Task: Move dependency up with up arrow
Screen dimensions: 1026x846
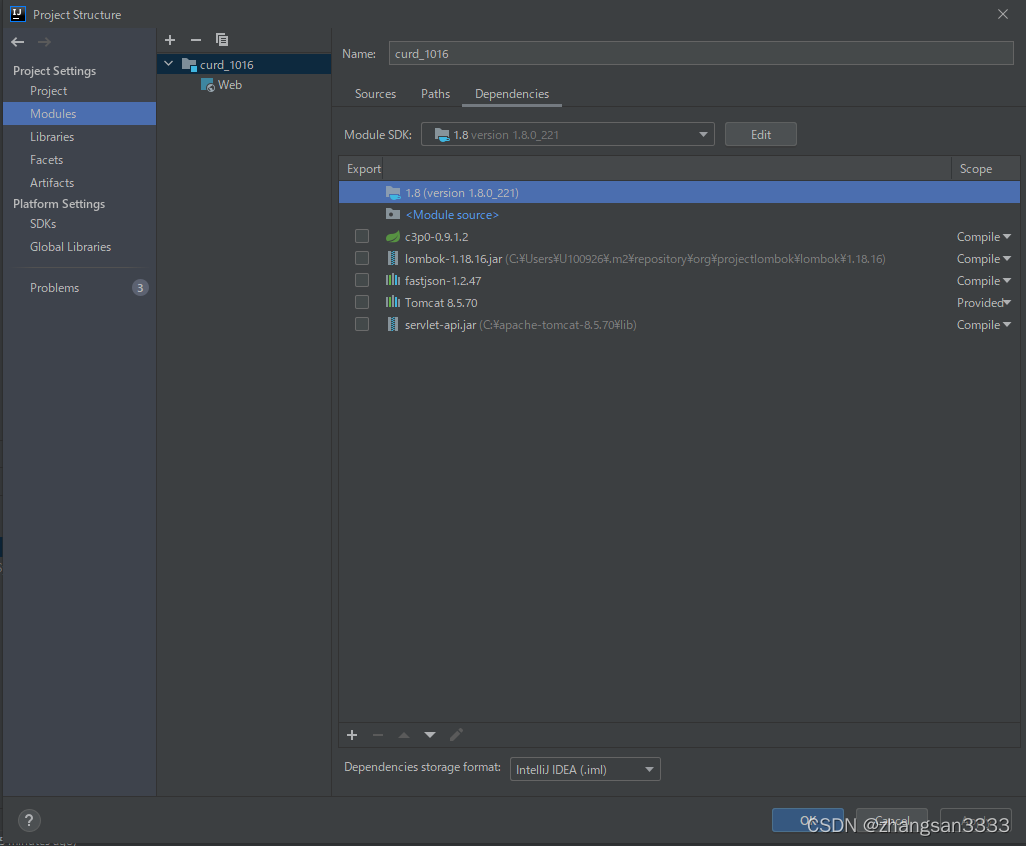Action: coord(404,735)
